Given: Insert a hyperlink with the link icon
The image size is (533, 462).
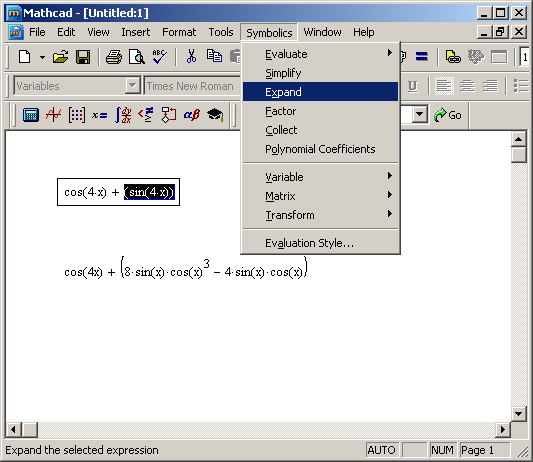Looking at the screenshot, I should click(453, 57).
